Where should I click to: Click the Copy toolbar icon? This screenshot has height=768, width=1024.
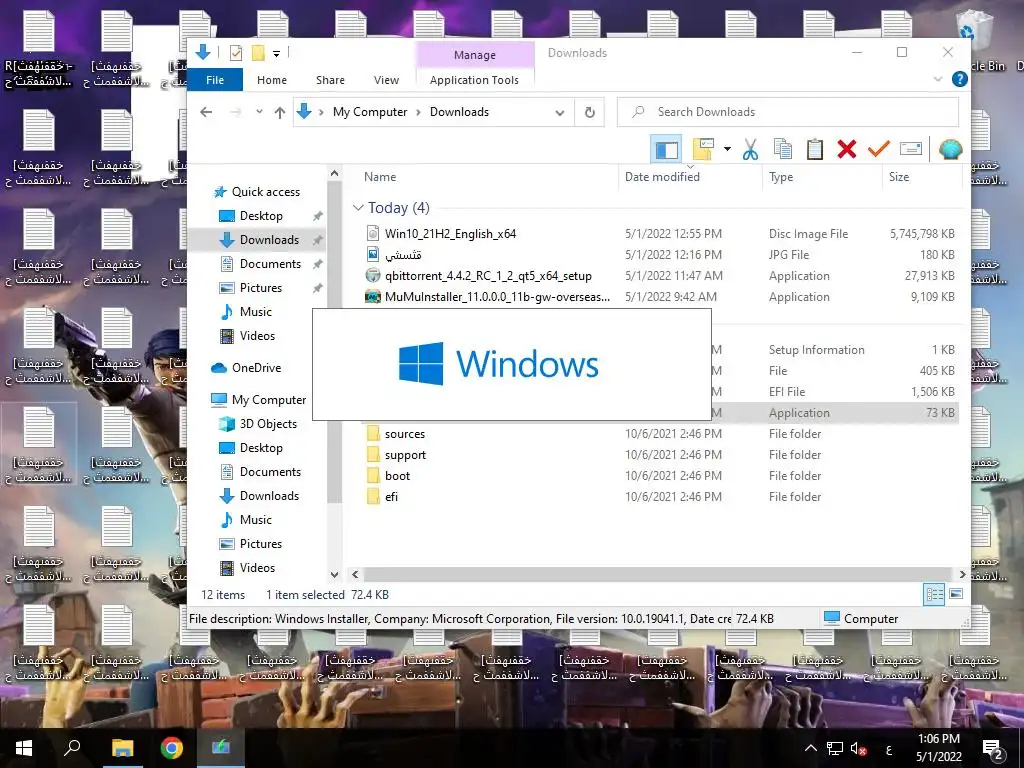pos(782,150)
